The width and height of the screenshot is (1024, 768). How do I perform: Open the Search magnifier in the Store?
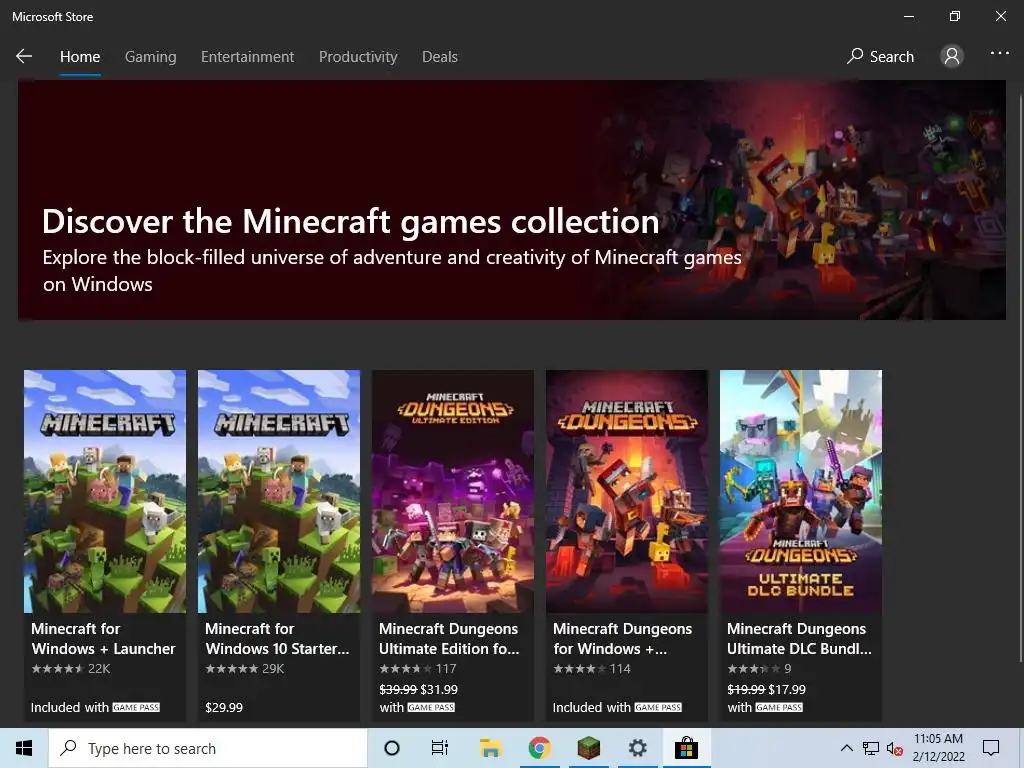point(854,56)
